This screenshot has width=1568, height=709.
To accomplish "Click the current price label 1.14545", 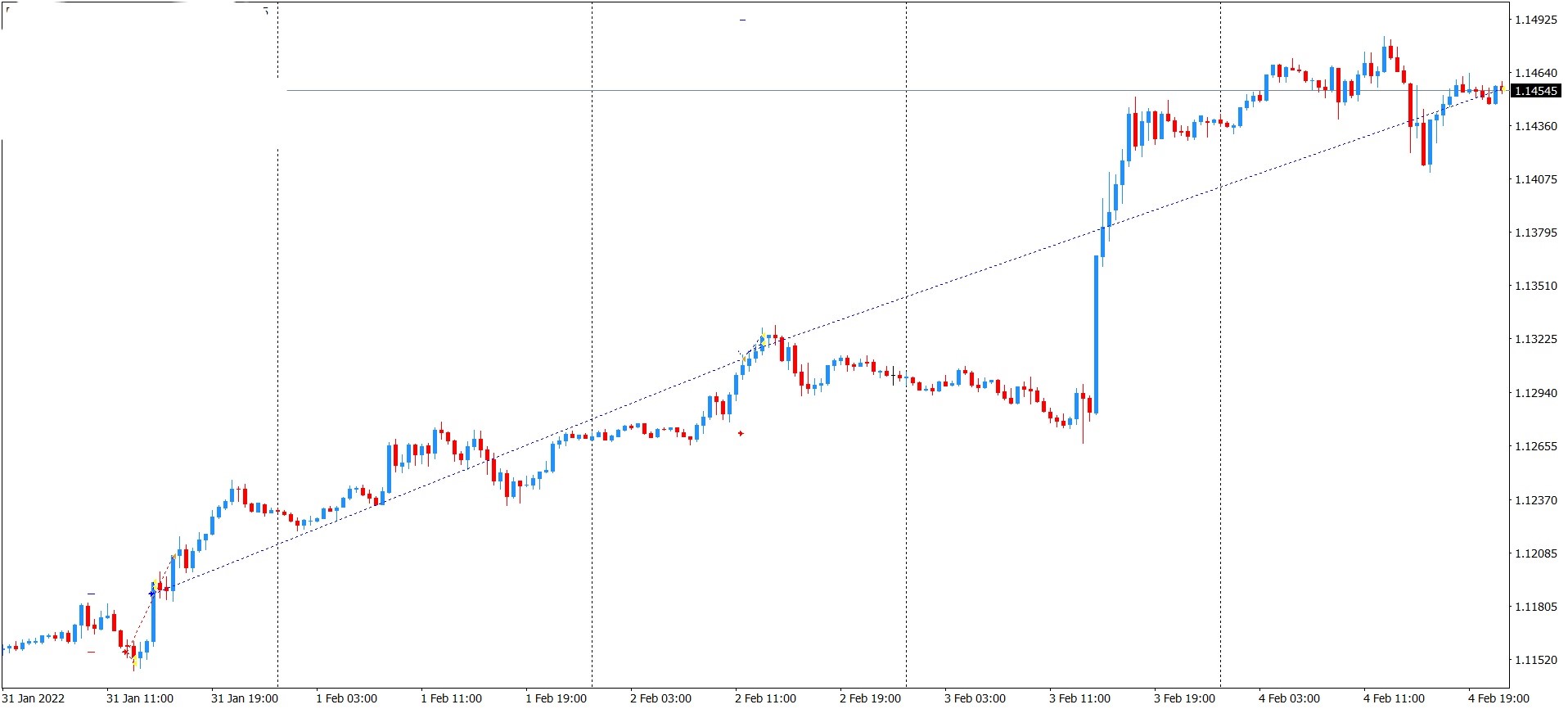I will 1536,91.
